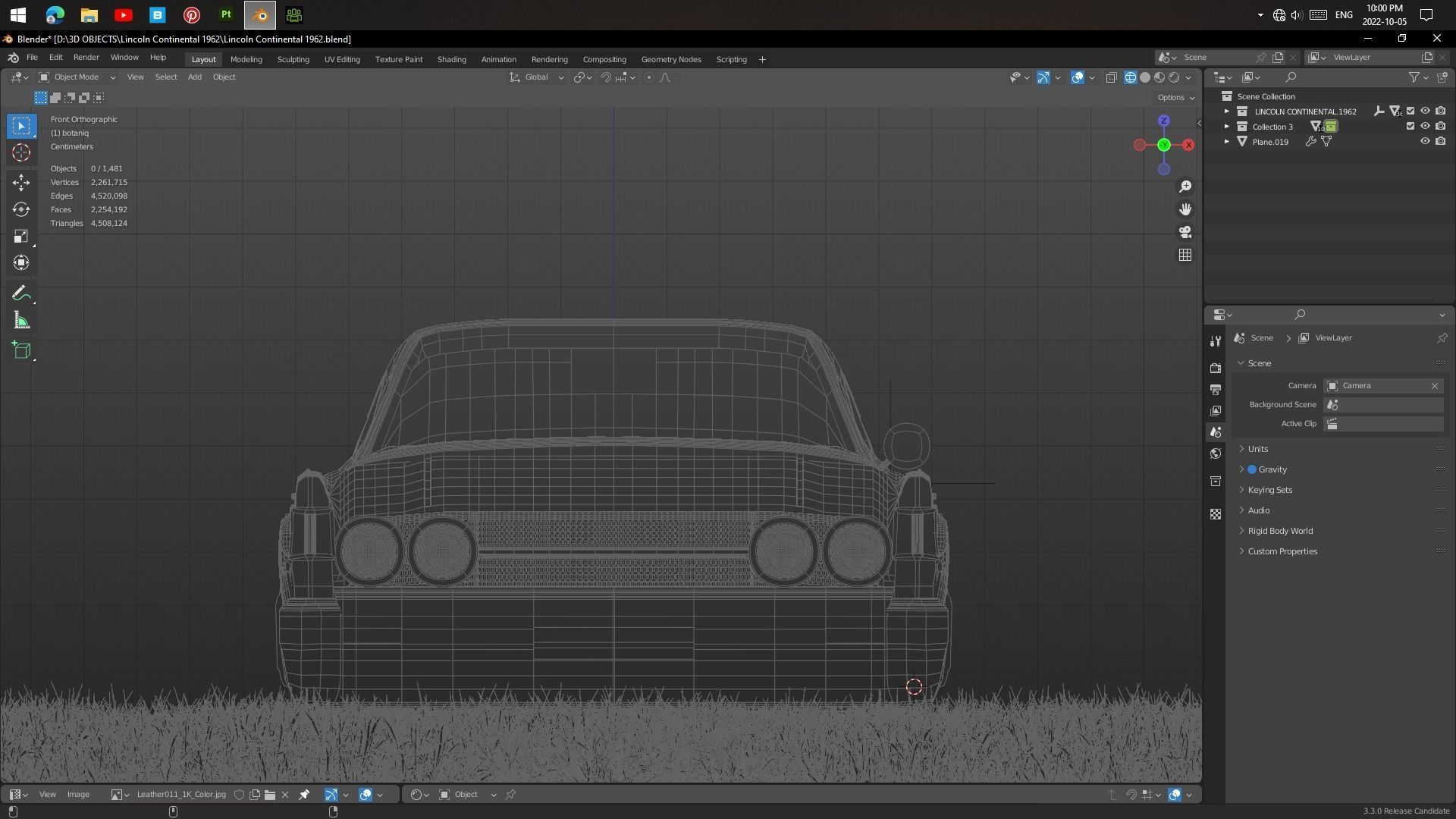Uncheck LINCOLN CONTINENTAL.1962 exclude checkbox
This screenshot has height=819, width=1456.
point(1410,111)
